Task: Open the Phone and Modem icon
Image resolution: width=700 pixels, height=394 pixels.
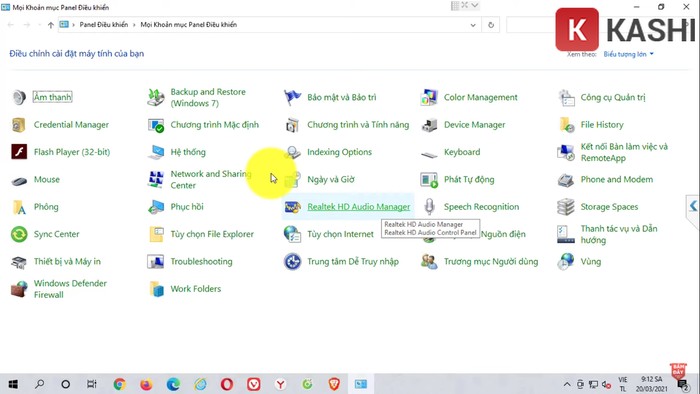Action: pos(566,180)
